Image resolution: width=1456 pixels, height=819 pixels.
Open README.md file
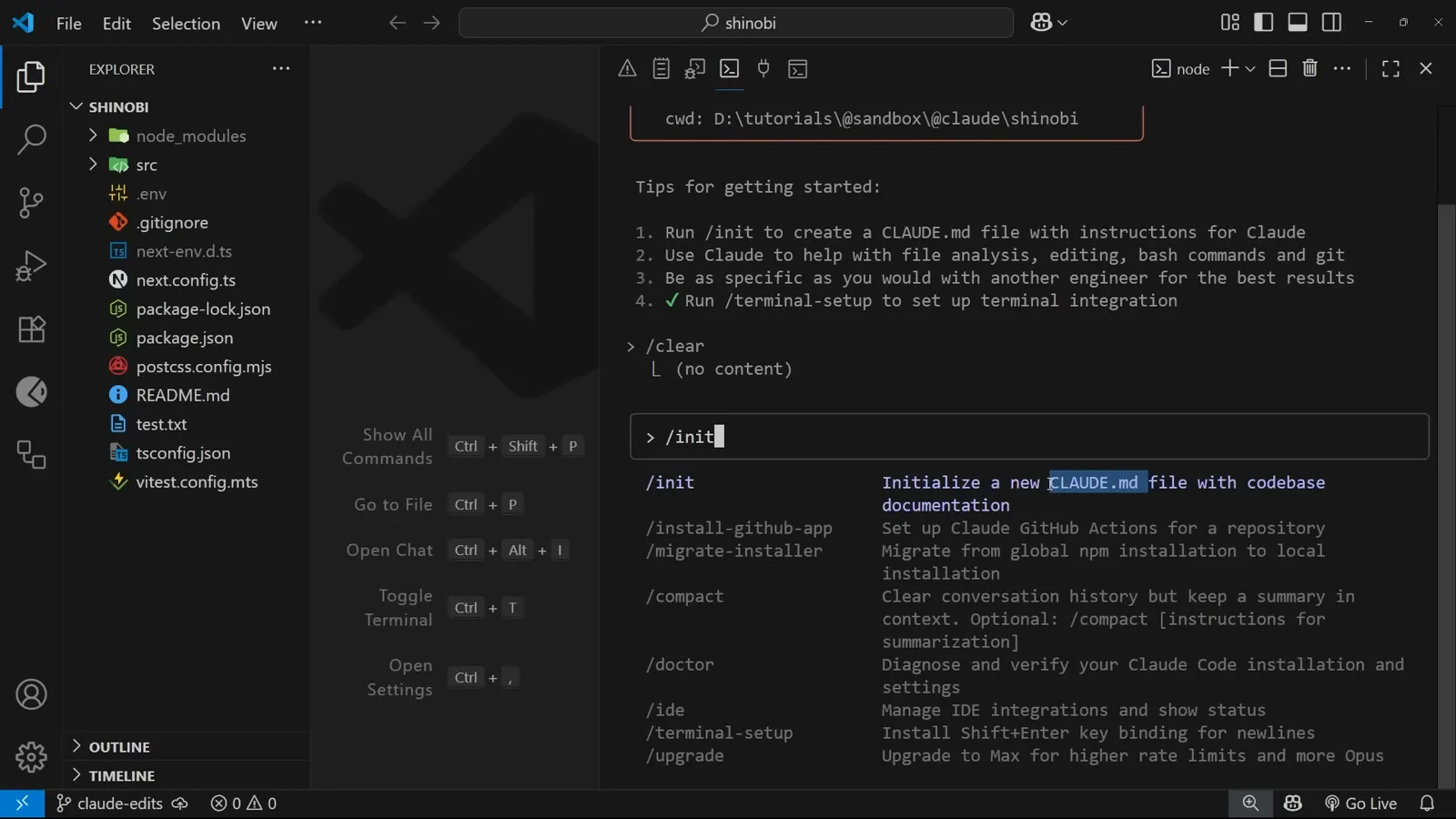[182, 396]
